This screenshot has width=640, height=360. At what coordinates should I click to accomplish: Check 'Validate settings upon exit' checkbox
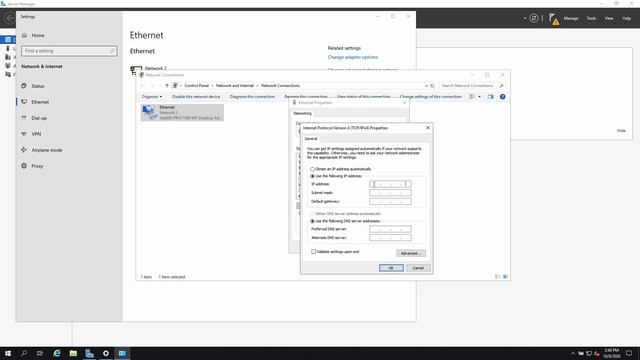[x=313, y=252]
